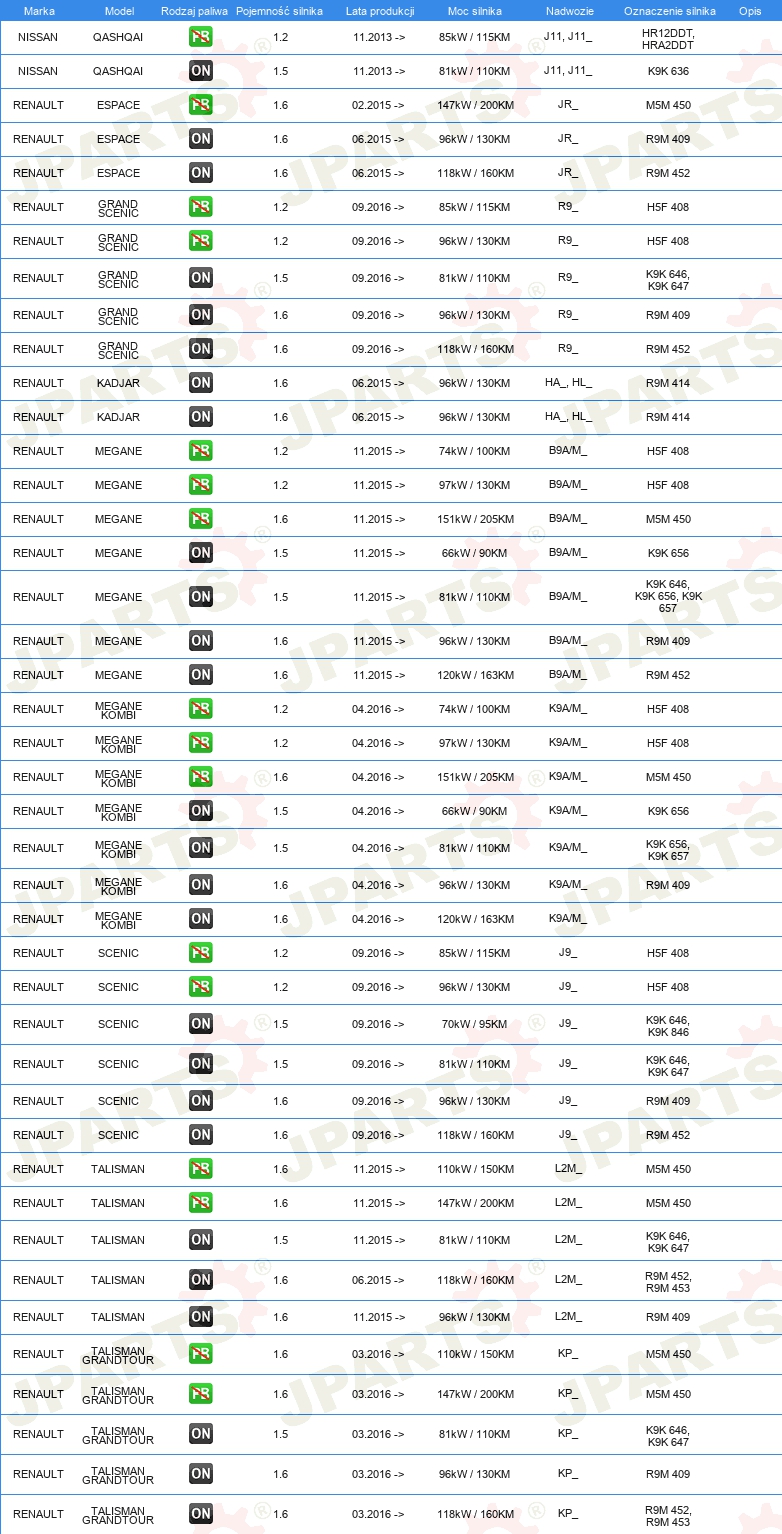The width and height of the screenshot is (782, 1534).
Task: Click ON diesel icon for Nissan Qashqai 1.5
Action: (x=201, y=71)
